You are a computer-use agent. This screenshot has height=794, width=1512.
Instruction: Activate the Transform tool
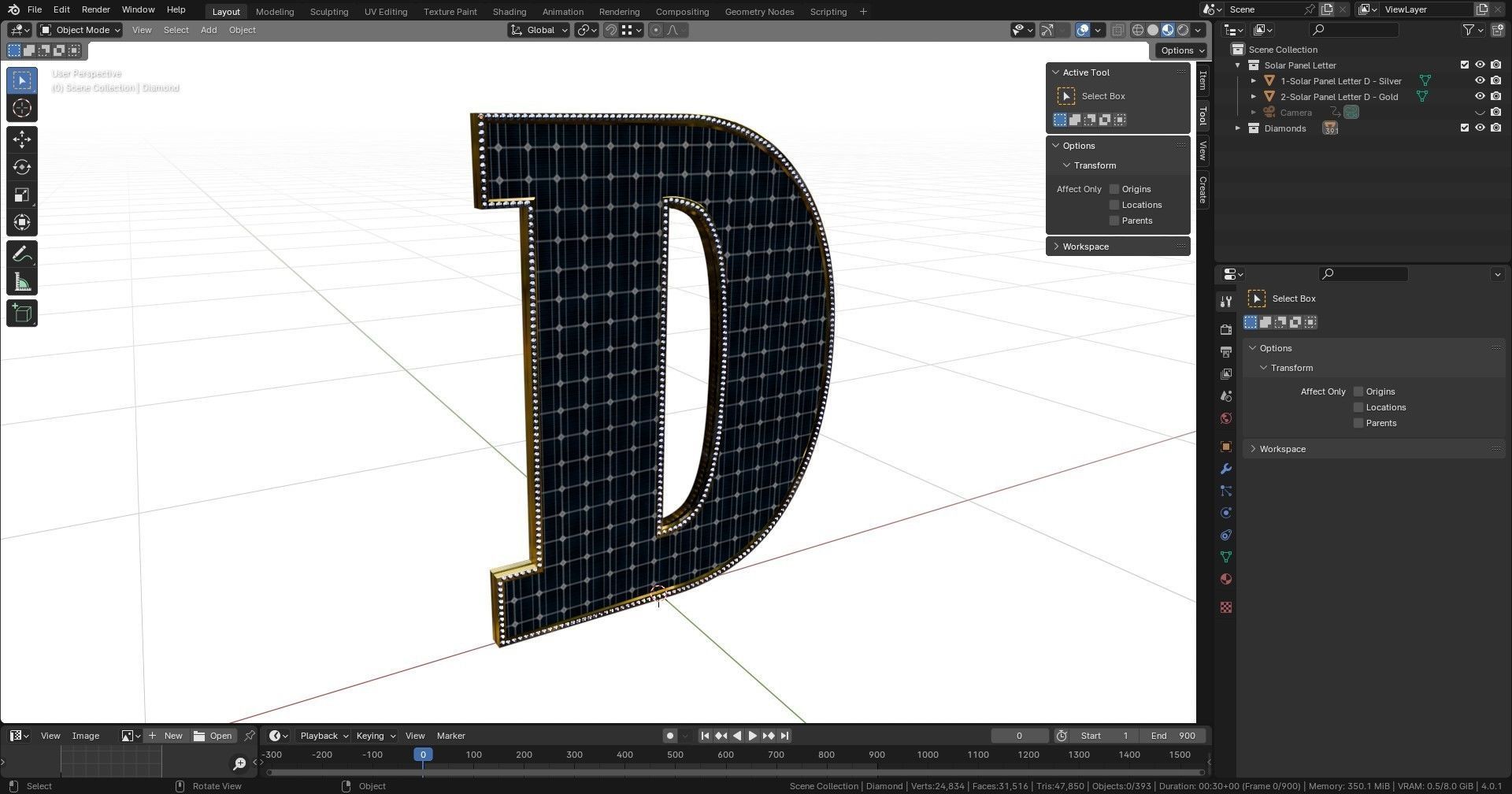click(22, 222)
